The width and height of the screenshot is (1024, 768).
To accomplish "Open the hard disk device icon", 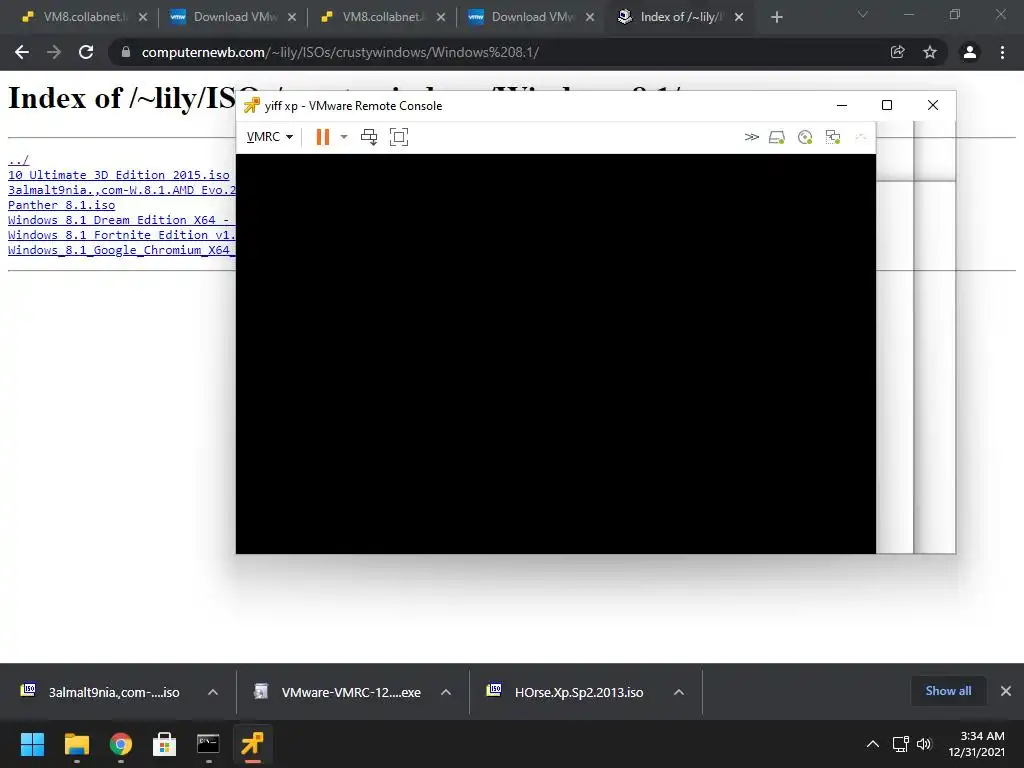I will [776, 136].
